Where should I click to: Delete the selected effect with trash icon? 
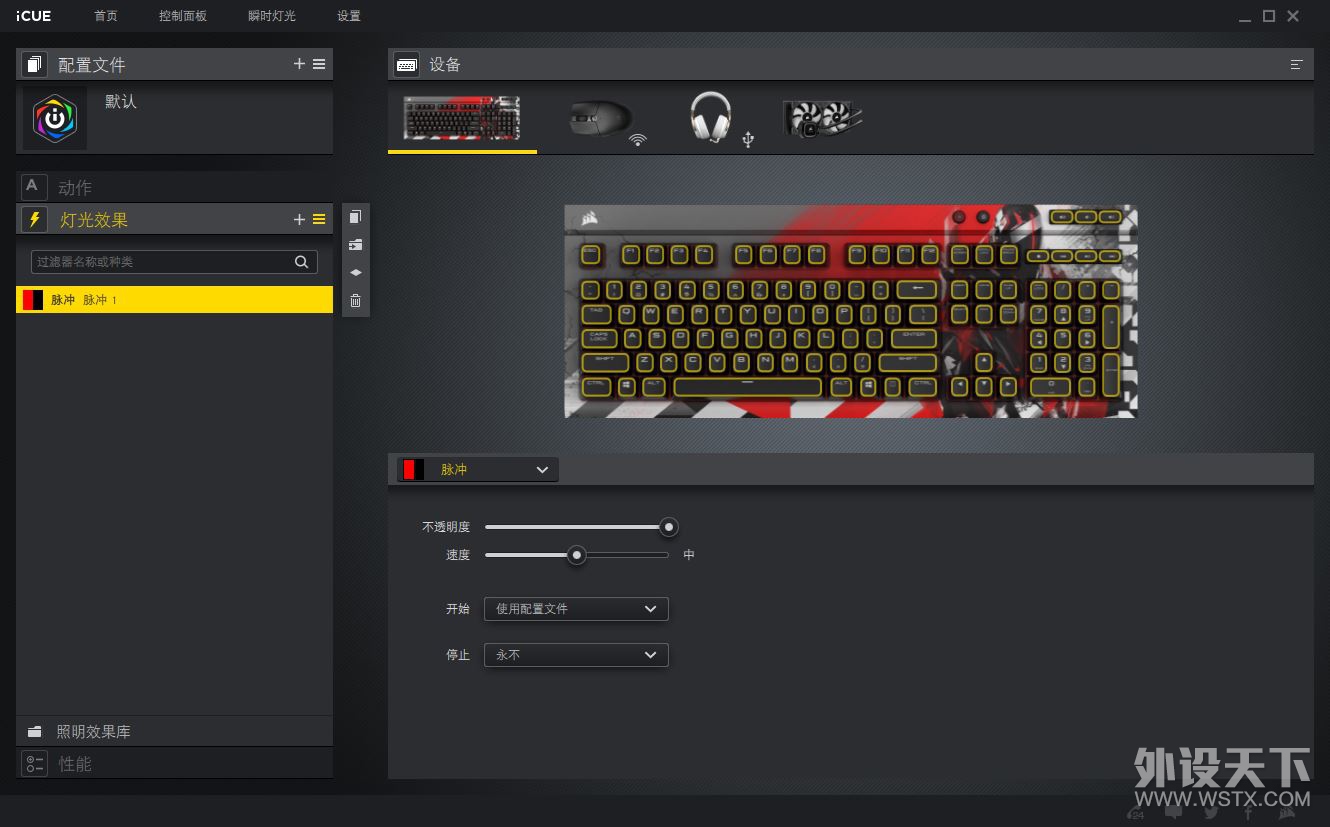point(355,300)
